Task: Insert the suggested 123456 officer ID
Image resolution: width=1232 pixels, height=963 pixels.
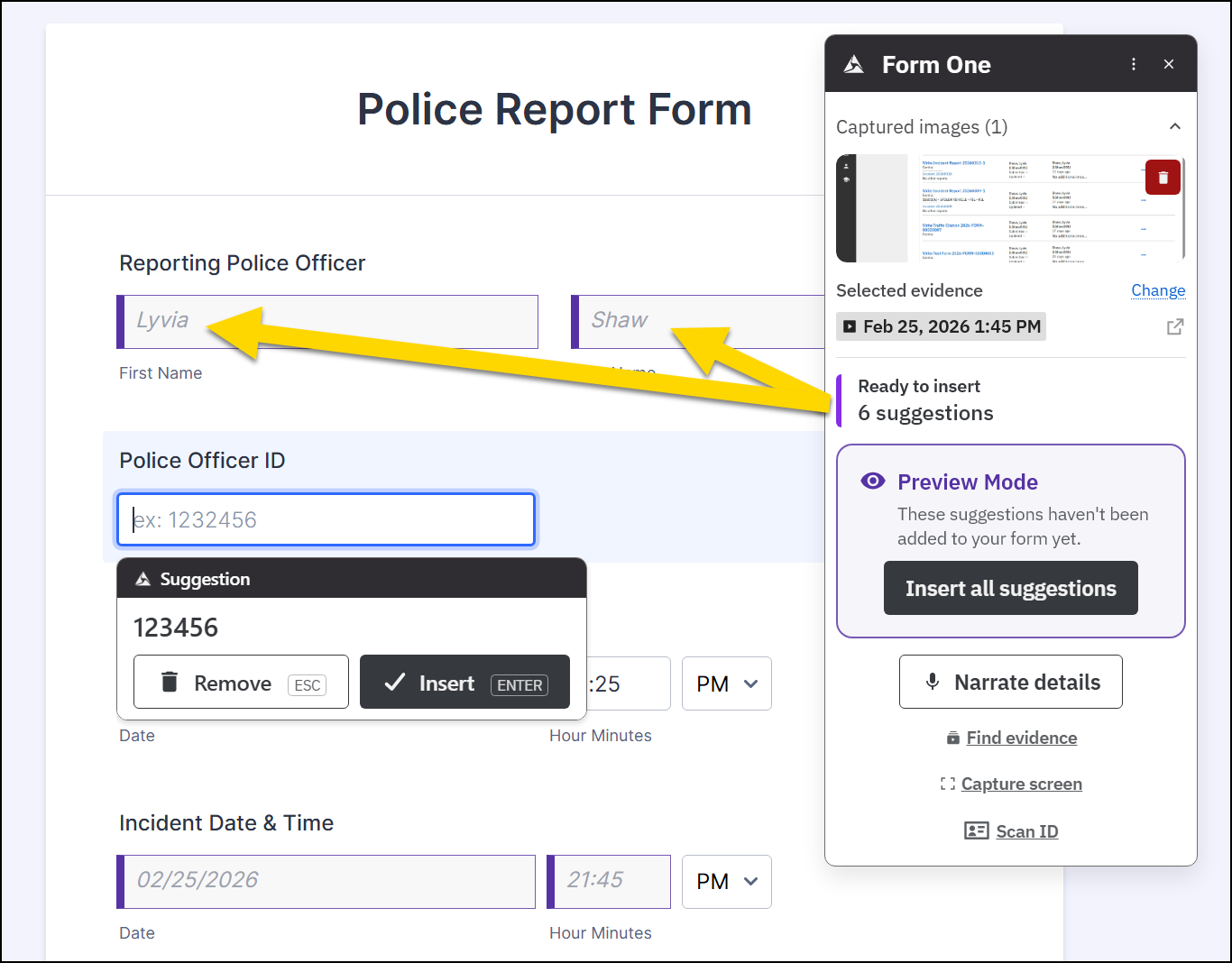Action: [464, 683]
